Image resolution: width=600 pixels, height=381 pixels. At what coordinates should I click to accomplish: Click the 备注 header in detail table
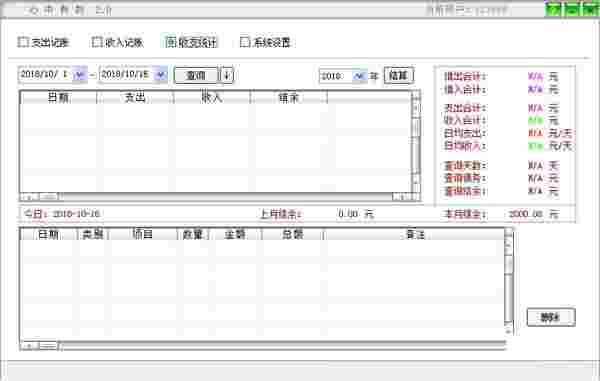coord(415,234)
